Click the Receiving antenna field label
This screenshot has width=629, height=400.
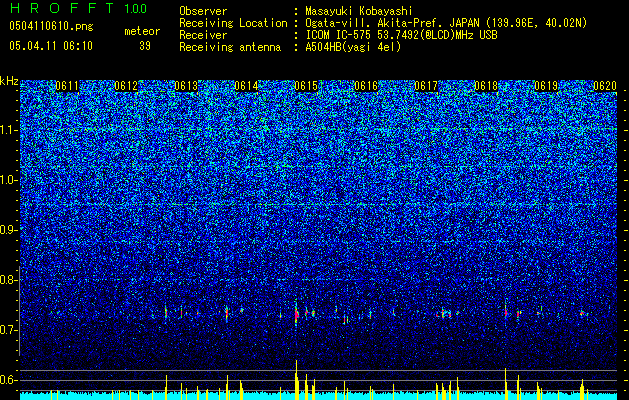(x=230, y=47)
